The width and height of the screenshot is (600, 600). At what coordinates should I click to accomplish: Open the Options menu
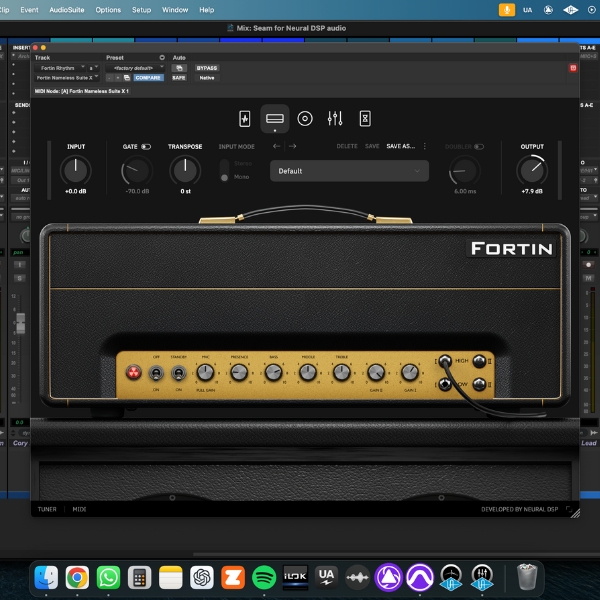coord(108,10)
